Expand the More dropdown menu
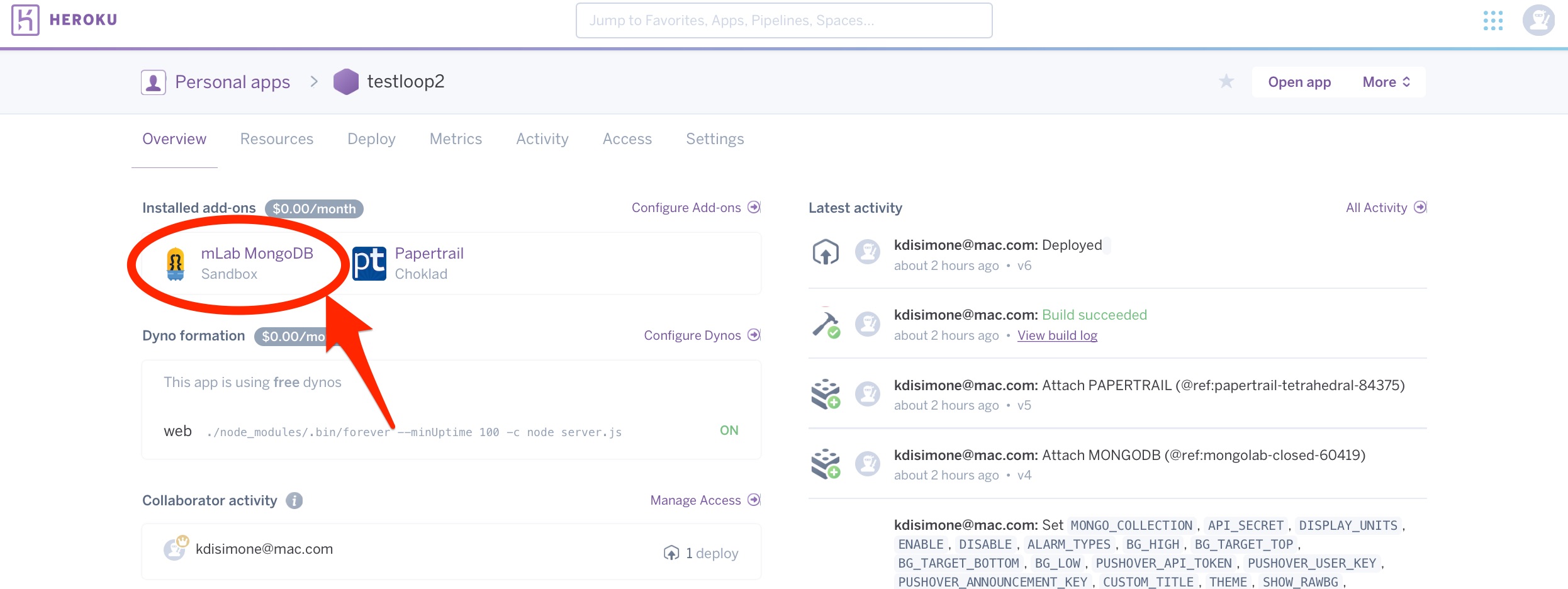Screen dimensions: 1568x589 1386,82
